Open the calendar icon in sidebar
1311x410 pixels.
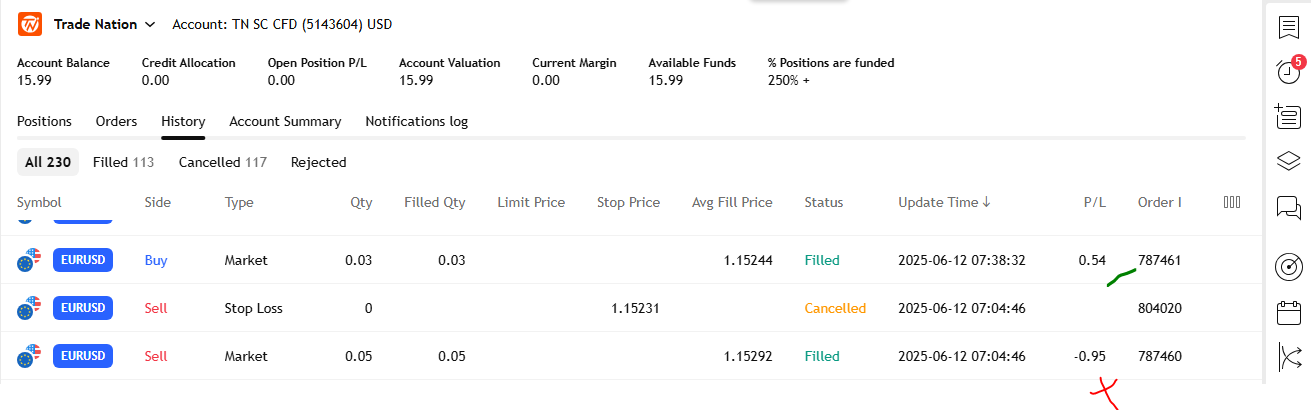click(x=1289, y=312)
